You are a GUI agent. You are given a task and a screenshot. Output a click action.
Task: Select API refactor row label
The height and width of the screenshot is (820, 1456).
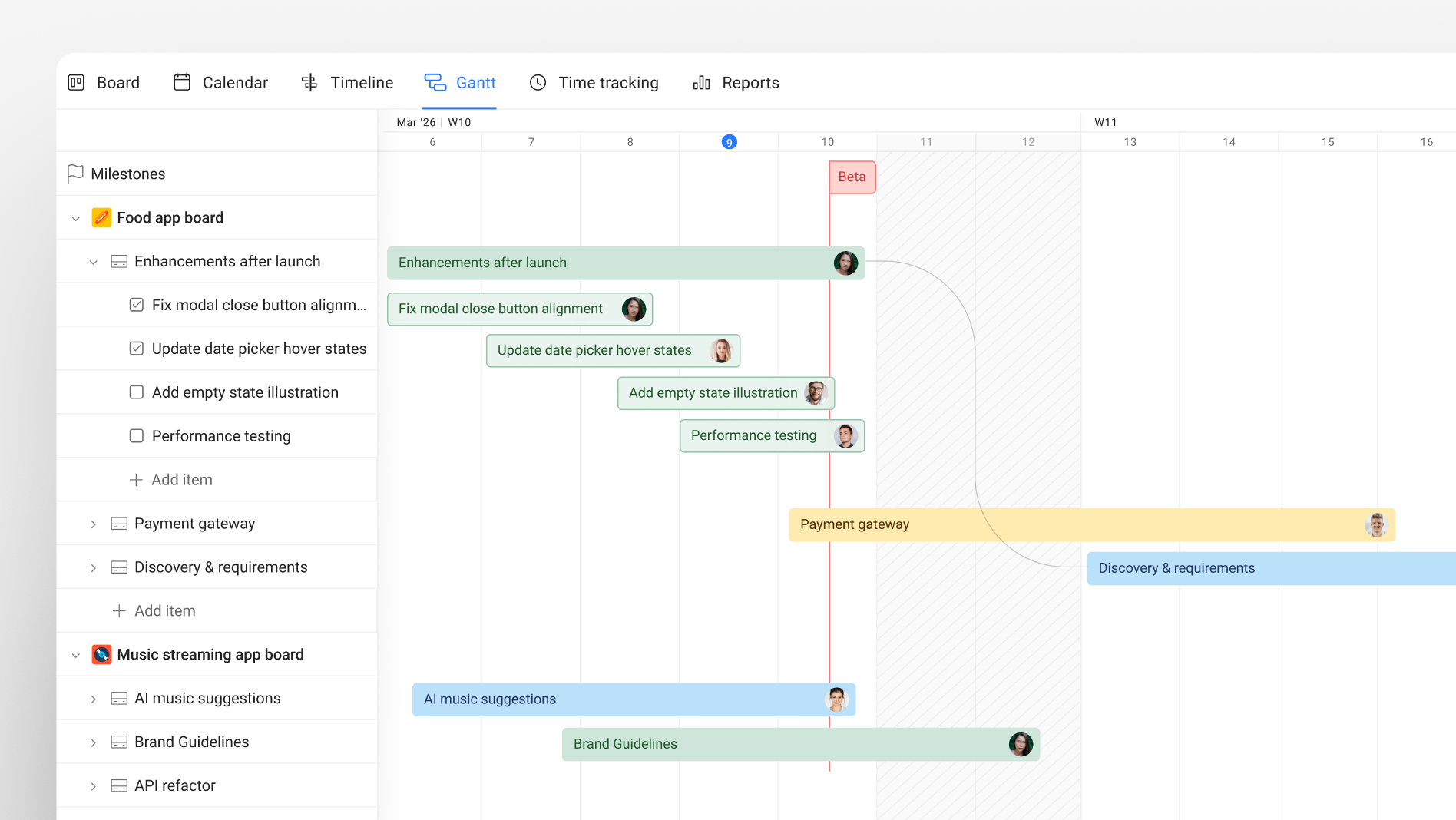175,786
